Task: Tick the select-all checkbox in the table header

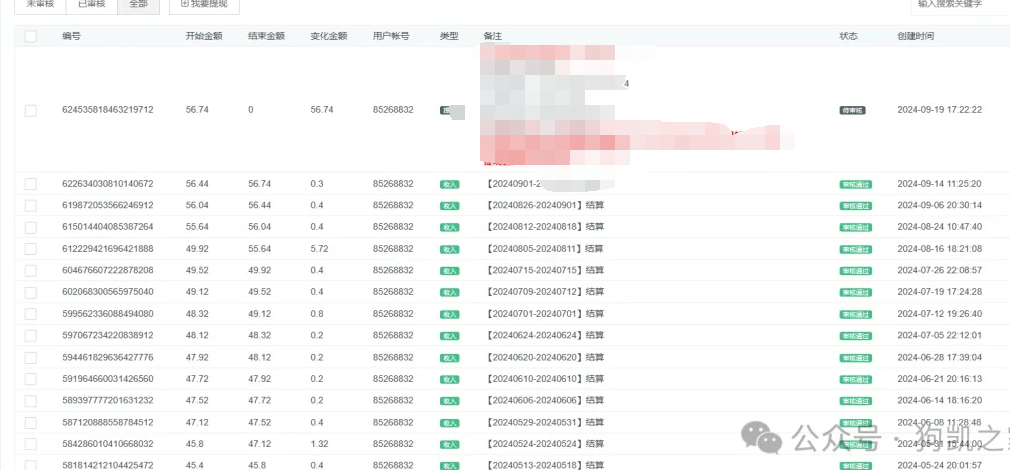Action: pyautogui.click(x=30, y=36)
